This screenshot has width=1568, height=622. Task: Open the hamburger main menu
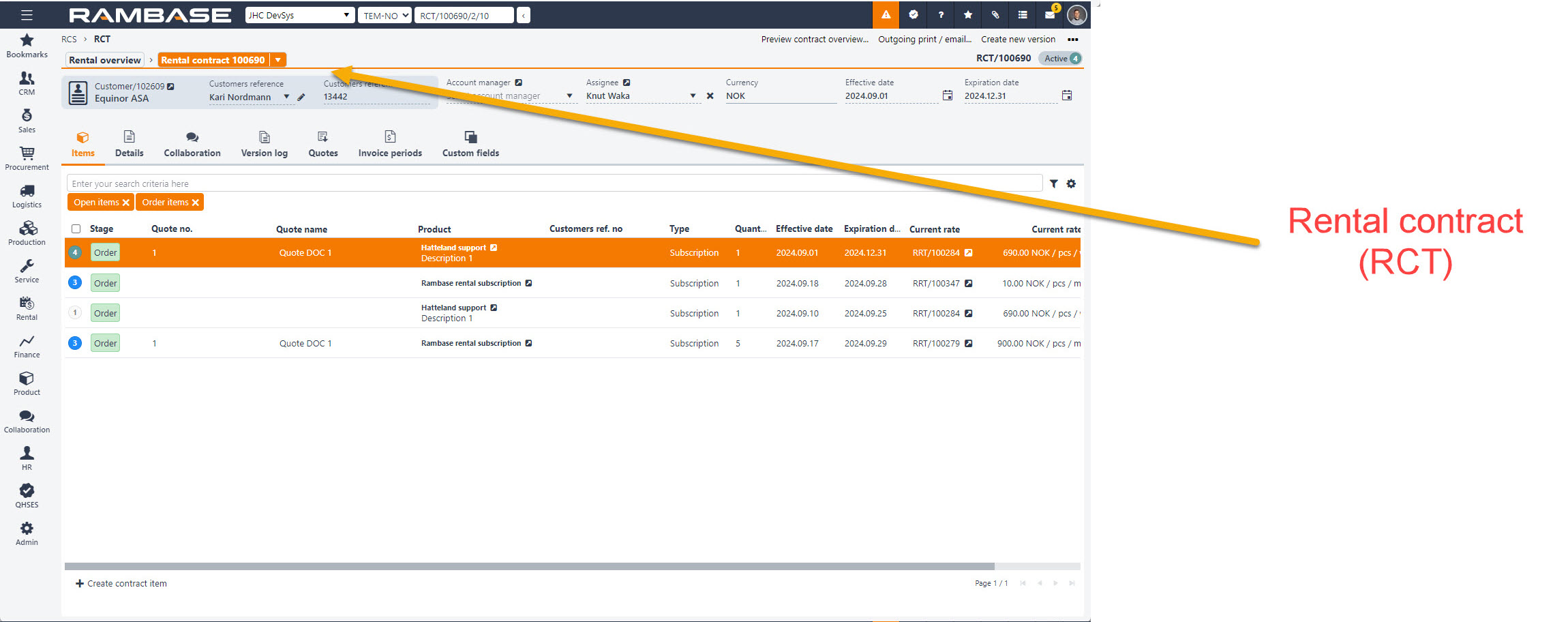27,14
